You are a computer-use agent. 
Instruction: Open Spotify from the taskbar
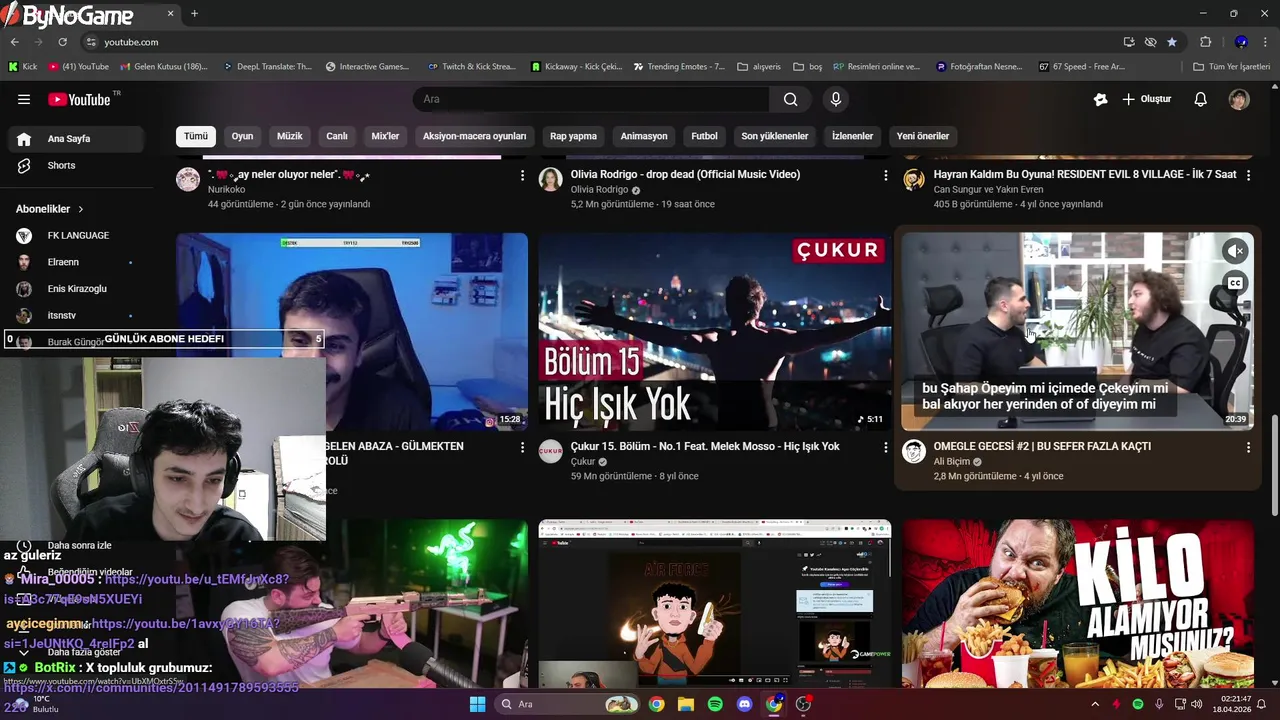coord(715,704)
